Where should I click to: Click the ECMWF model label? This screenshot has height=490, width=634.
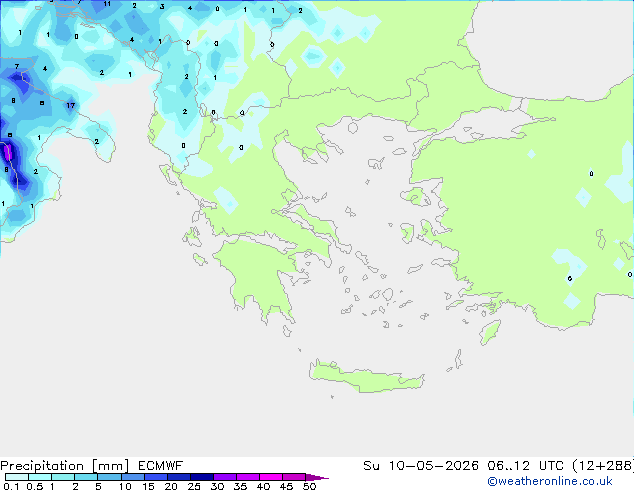coord(161,466)
